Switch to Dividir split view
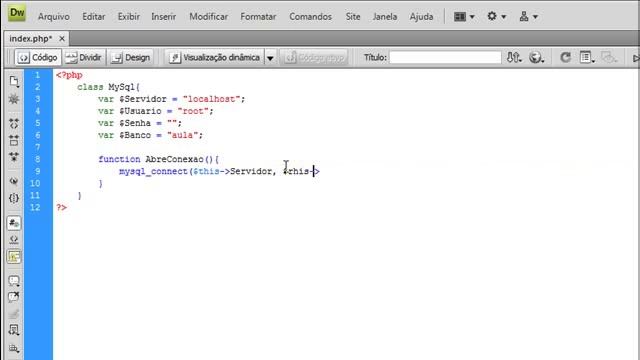 (x=84, y=58)
